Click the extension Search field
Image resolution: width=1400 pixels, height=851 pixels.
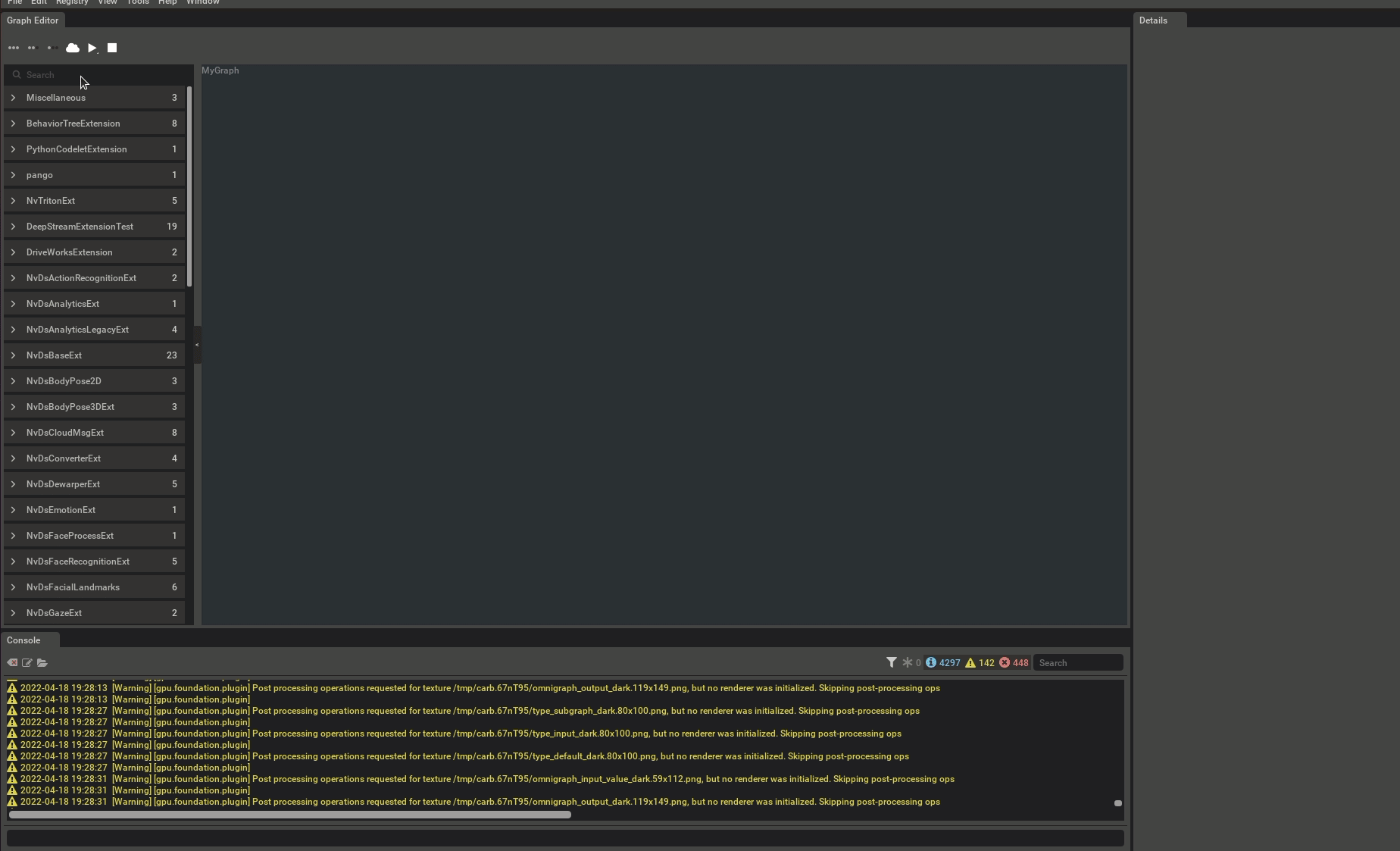click(91, 74)
